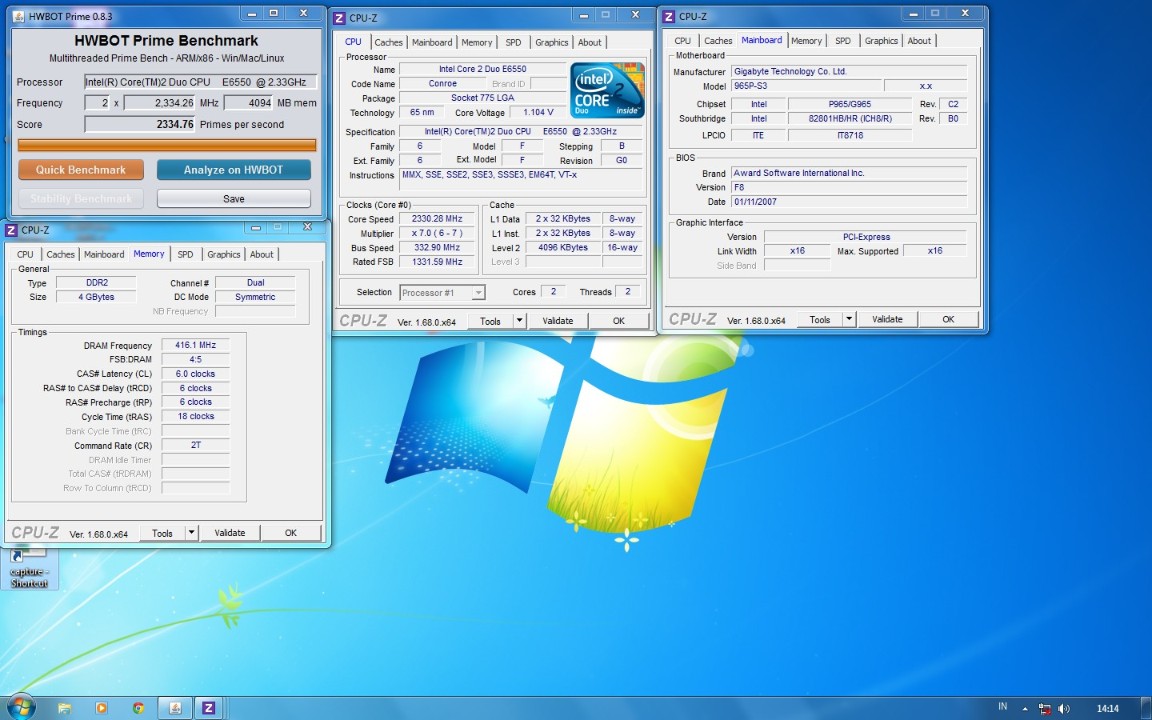Open Mainboard tab in the CPU window
1152x720 pixels.
(x=432, y=43)
